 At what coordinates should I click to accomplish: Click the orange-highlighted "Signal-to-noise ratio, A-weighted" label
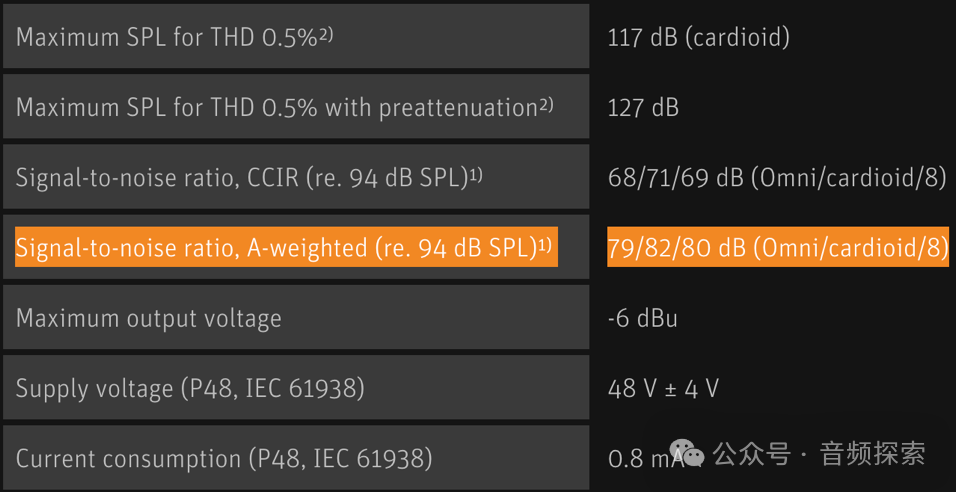tap(276, 248)
